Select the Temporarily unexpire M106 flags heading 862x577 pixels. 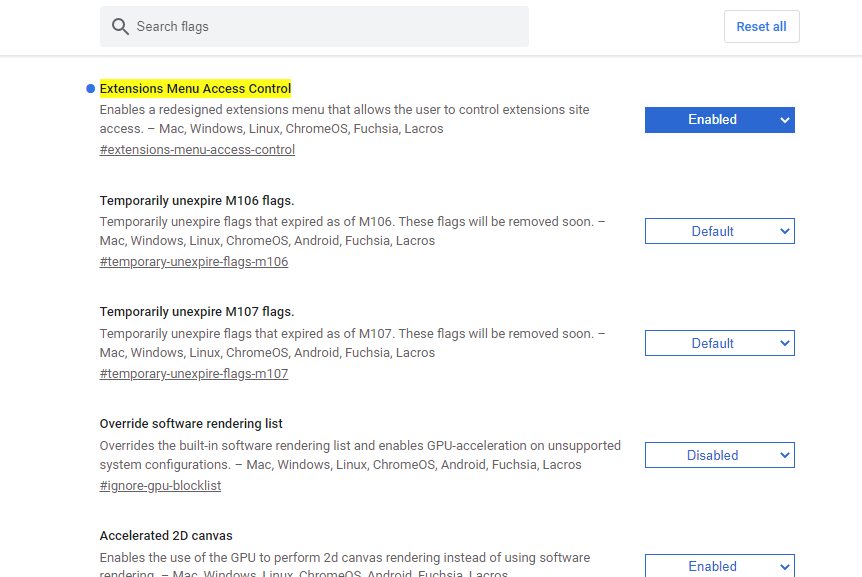tap(196, 200)
